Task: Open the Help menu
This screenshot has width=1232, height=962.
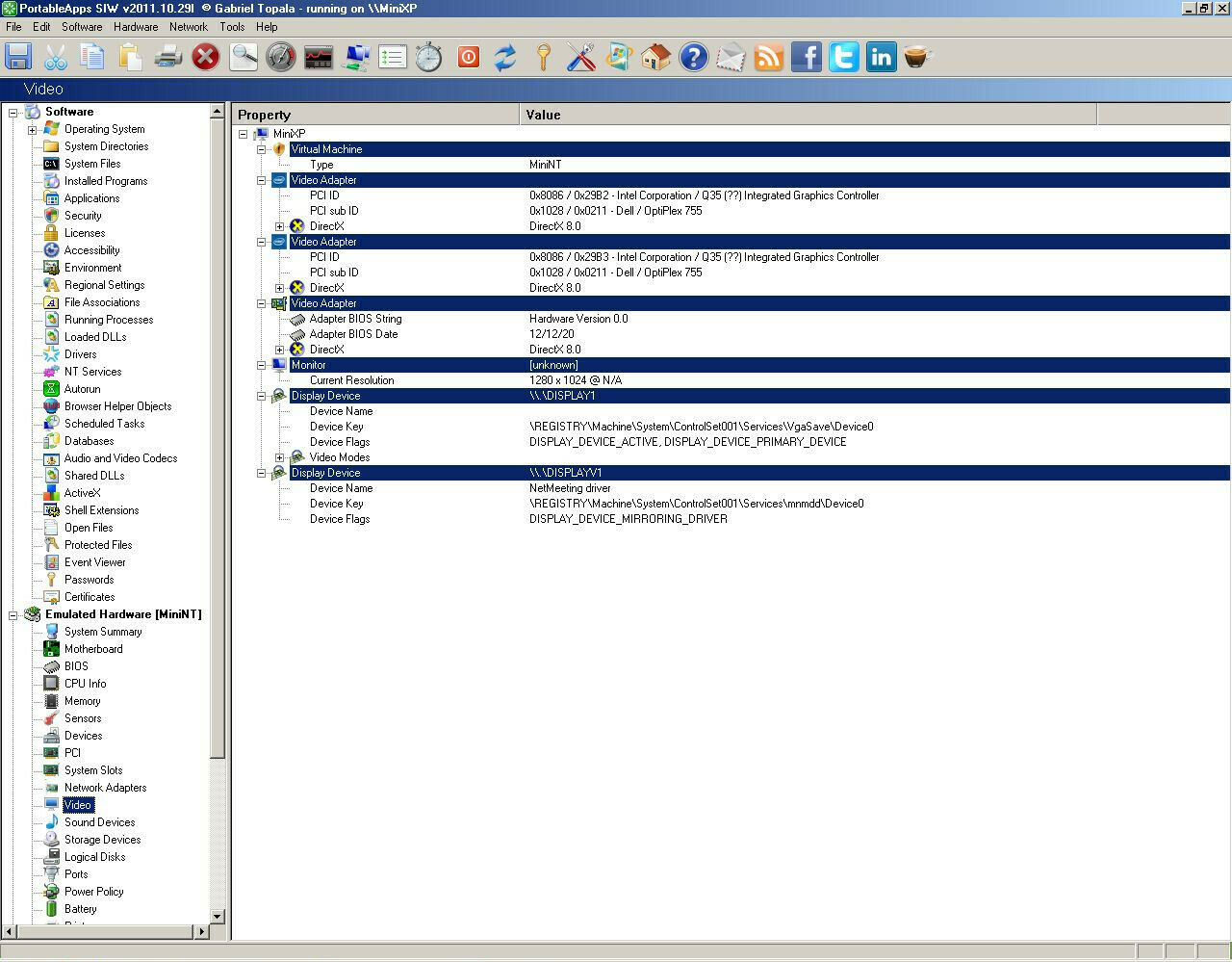Action: 267,27
